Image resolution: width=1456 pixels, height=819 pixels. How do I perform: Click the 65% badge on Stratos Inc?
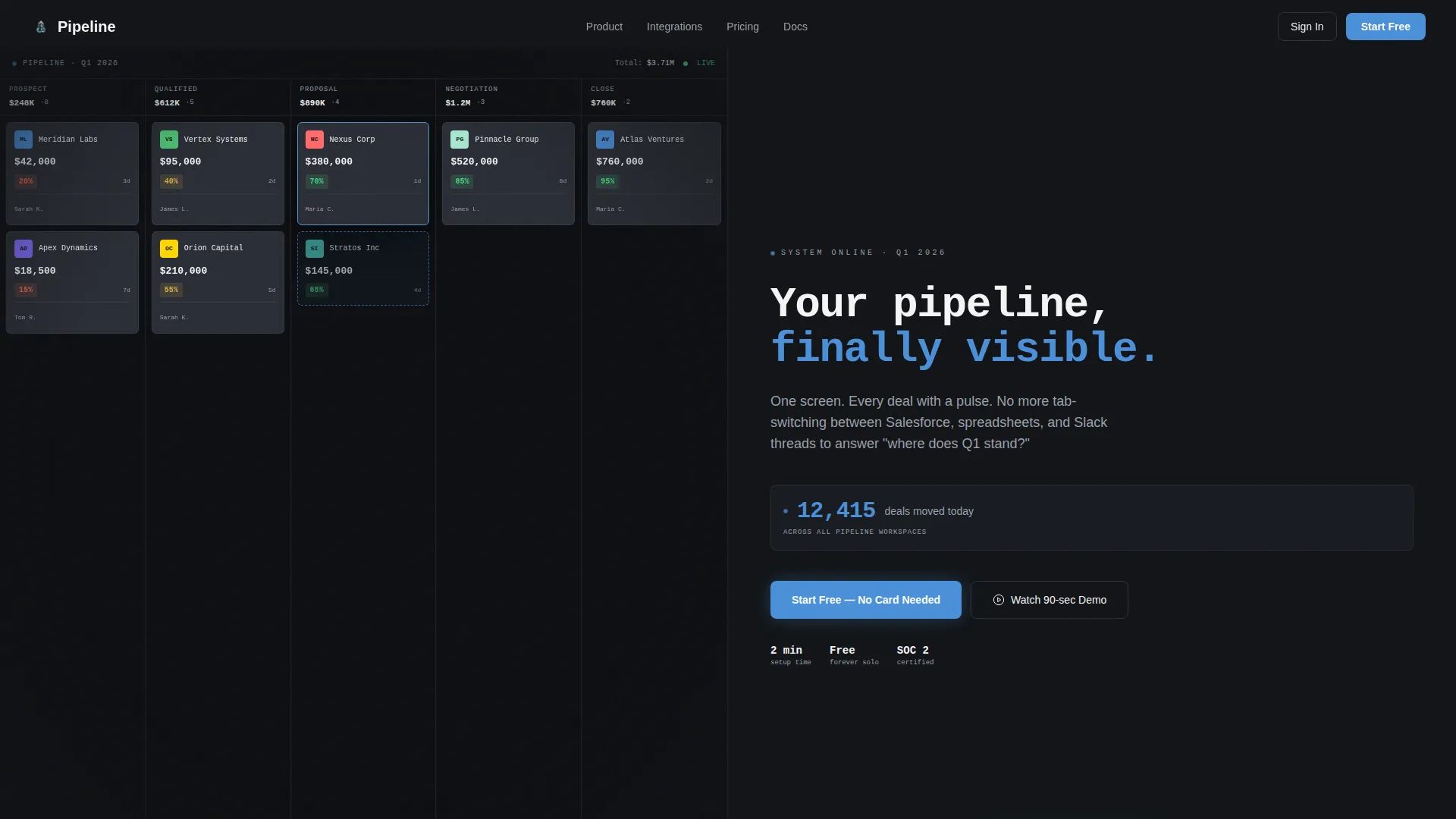317,290
